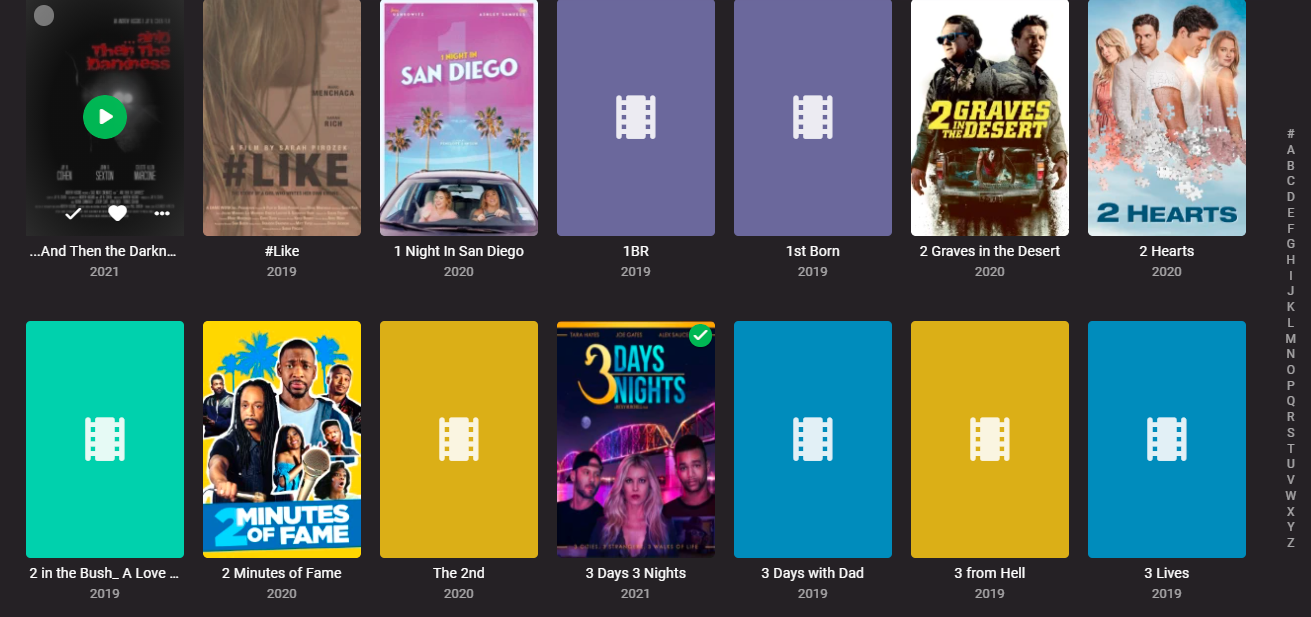The width and height of the screenshot is (1311, 617).
Task: Jump to letter K in alphabet index
Action: (x=1291, y=307)
